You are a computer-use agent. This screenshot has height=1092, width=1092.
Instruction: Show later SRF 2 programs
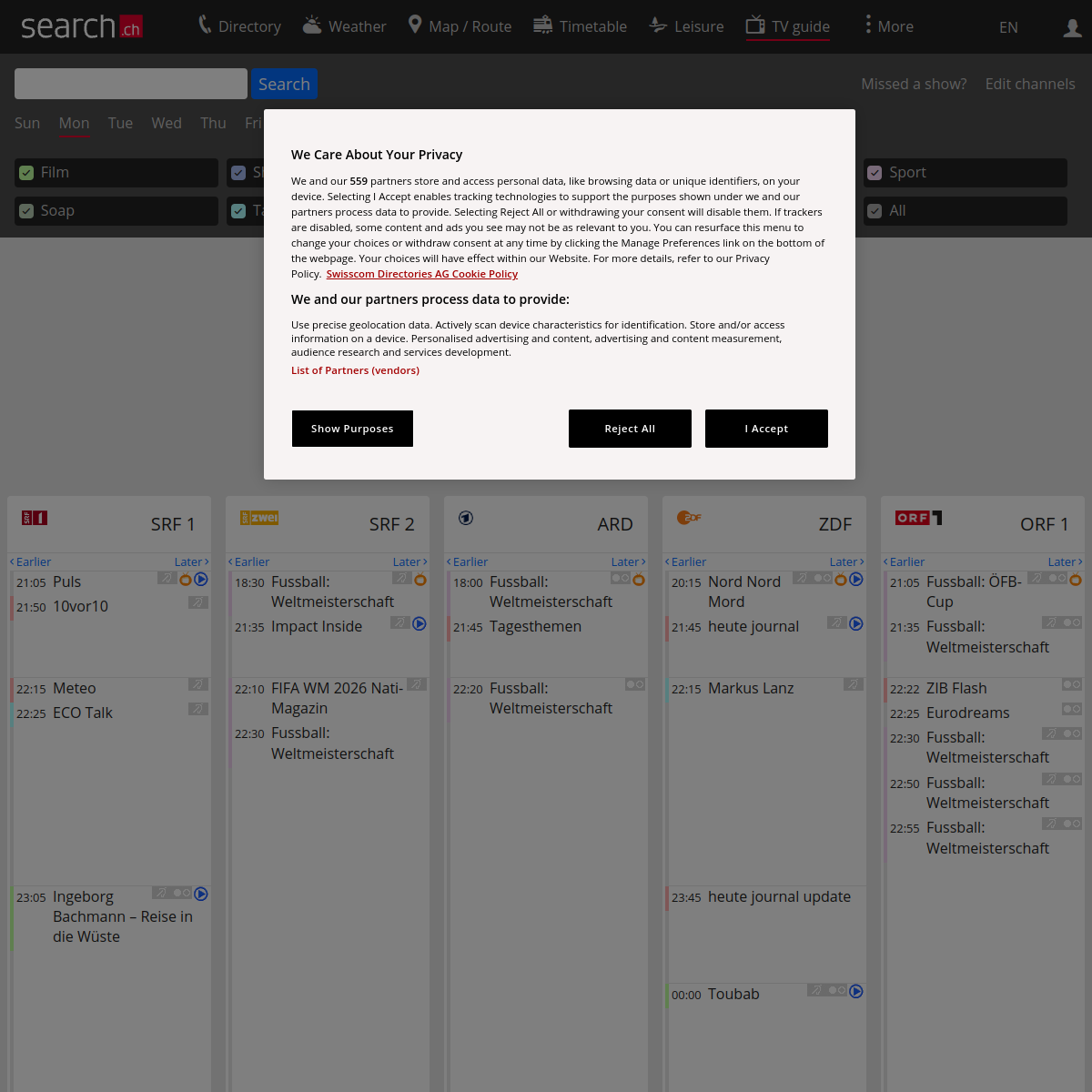point(410,561)
